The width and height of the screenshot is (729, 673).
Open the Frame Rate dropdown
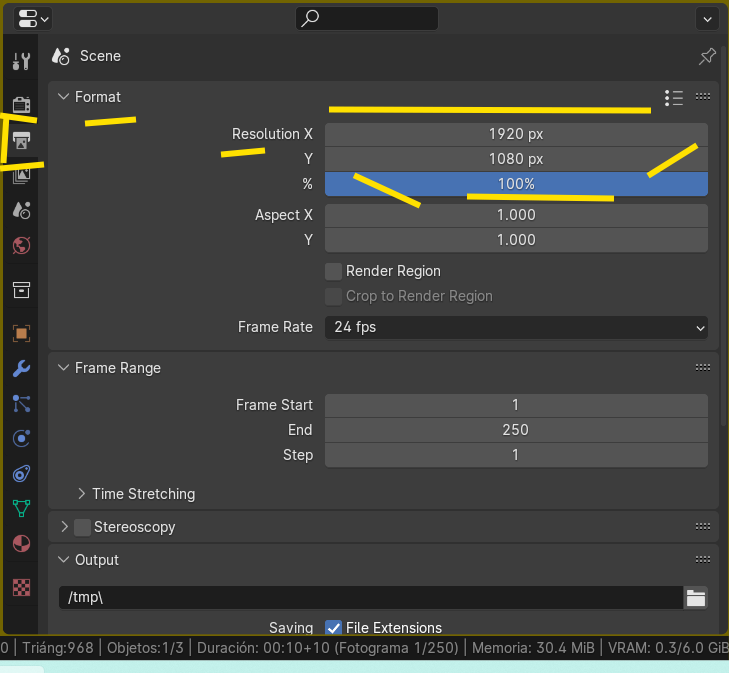[x=516, y=327]
